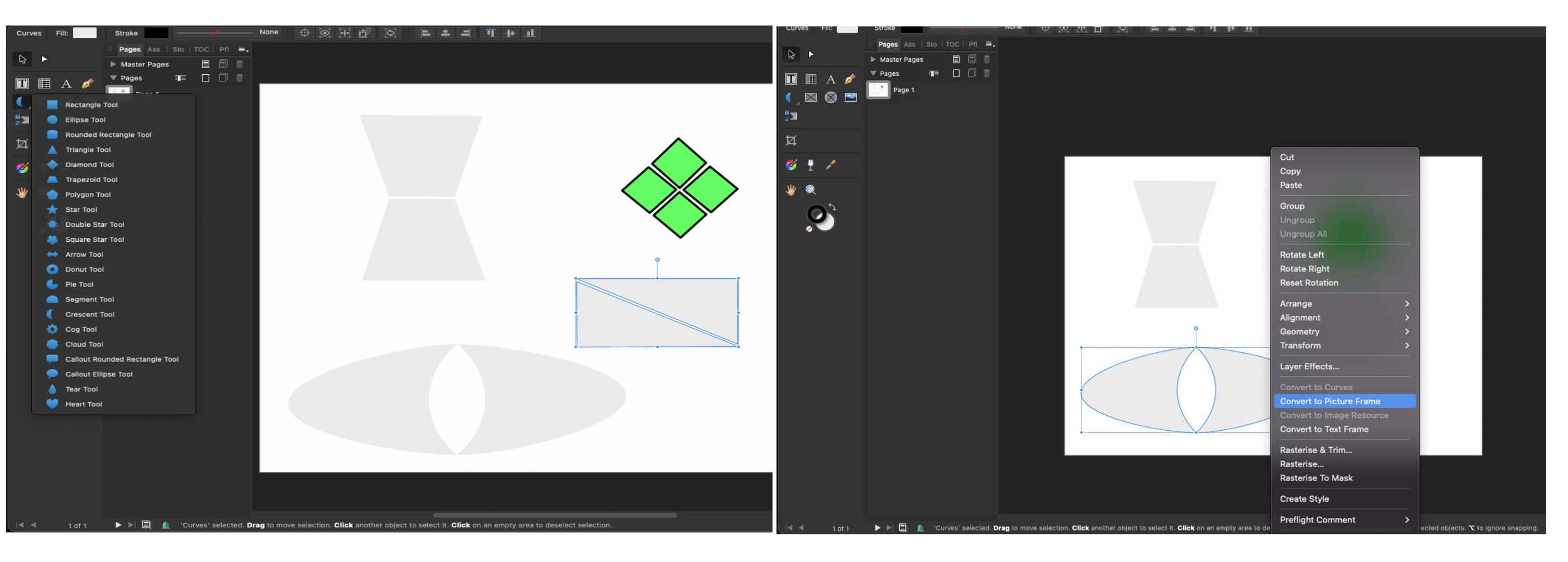1568x562 pixels.
Task: Click Align Left icon in left window toolbar
Action: 426,33
